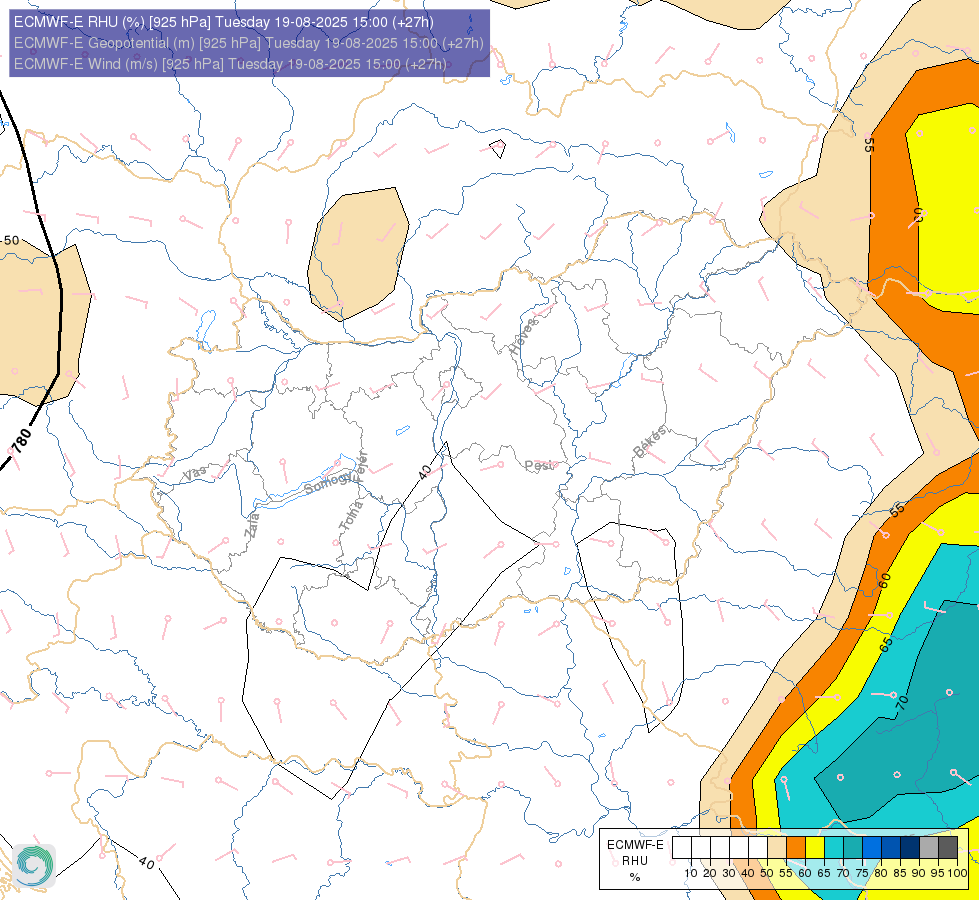Click the legend value 90
Screen dimensions: 979x900
(919, 873)
